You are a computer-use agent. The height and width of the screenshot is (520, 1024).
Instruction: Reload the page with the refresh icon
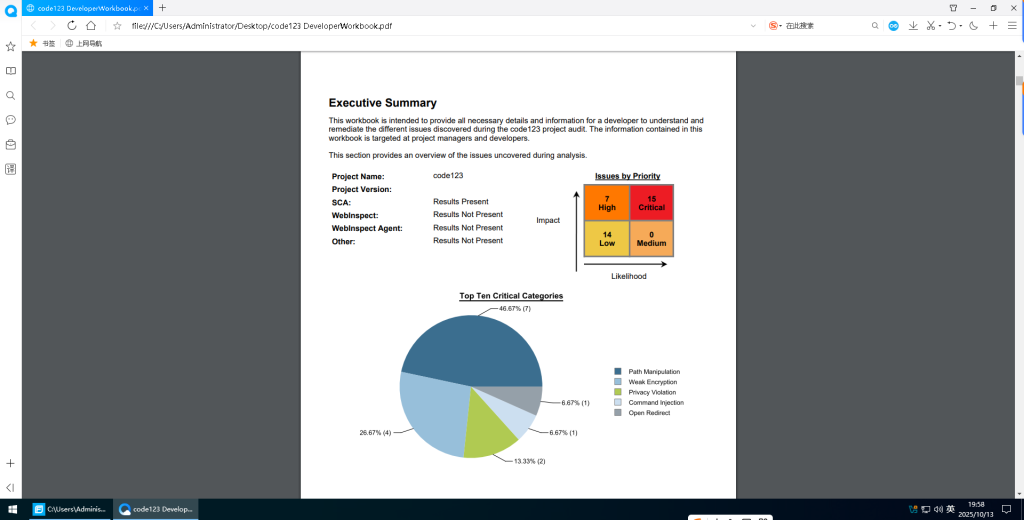click(x=72, y=26)
